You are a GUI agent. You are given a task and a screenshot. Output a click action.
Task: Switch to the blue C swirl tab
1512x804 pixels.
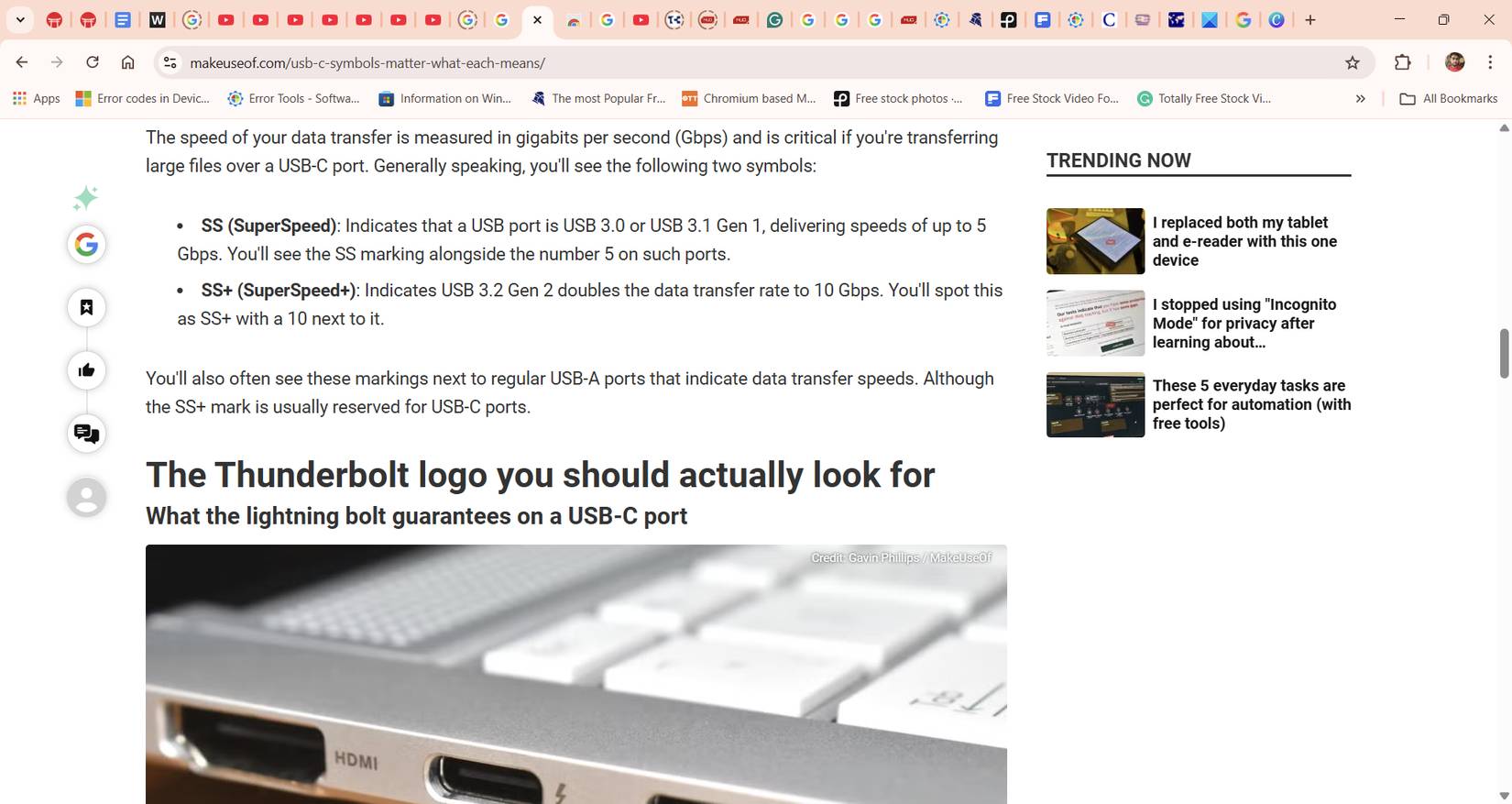point(1276,19)
